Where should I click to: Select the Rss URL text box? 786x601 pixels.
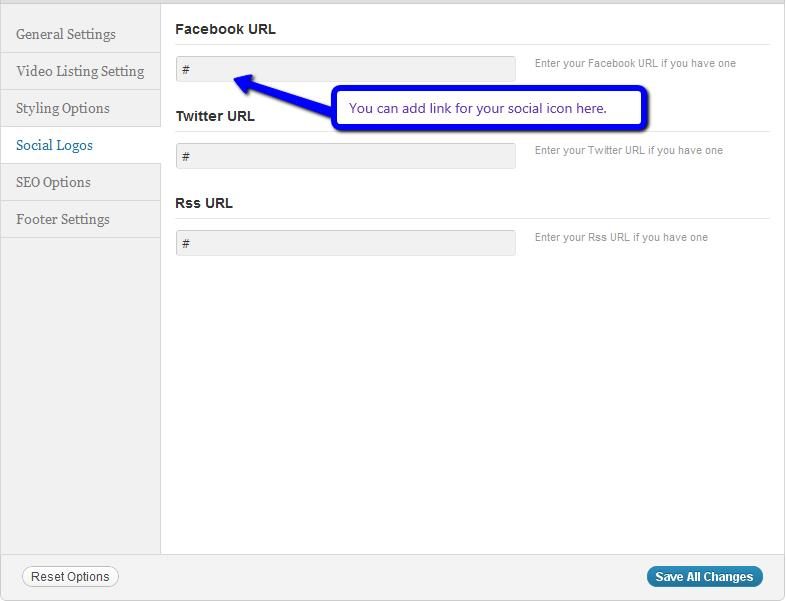coord(345,243)
